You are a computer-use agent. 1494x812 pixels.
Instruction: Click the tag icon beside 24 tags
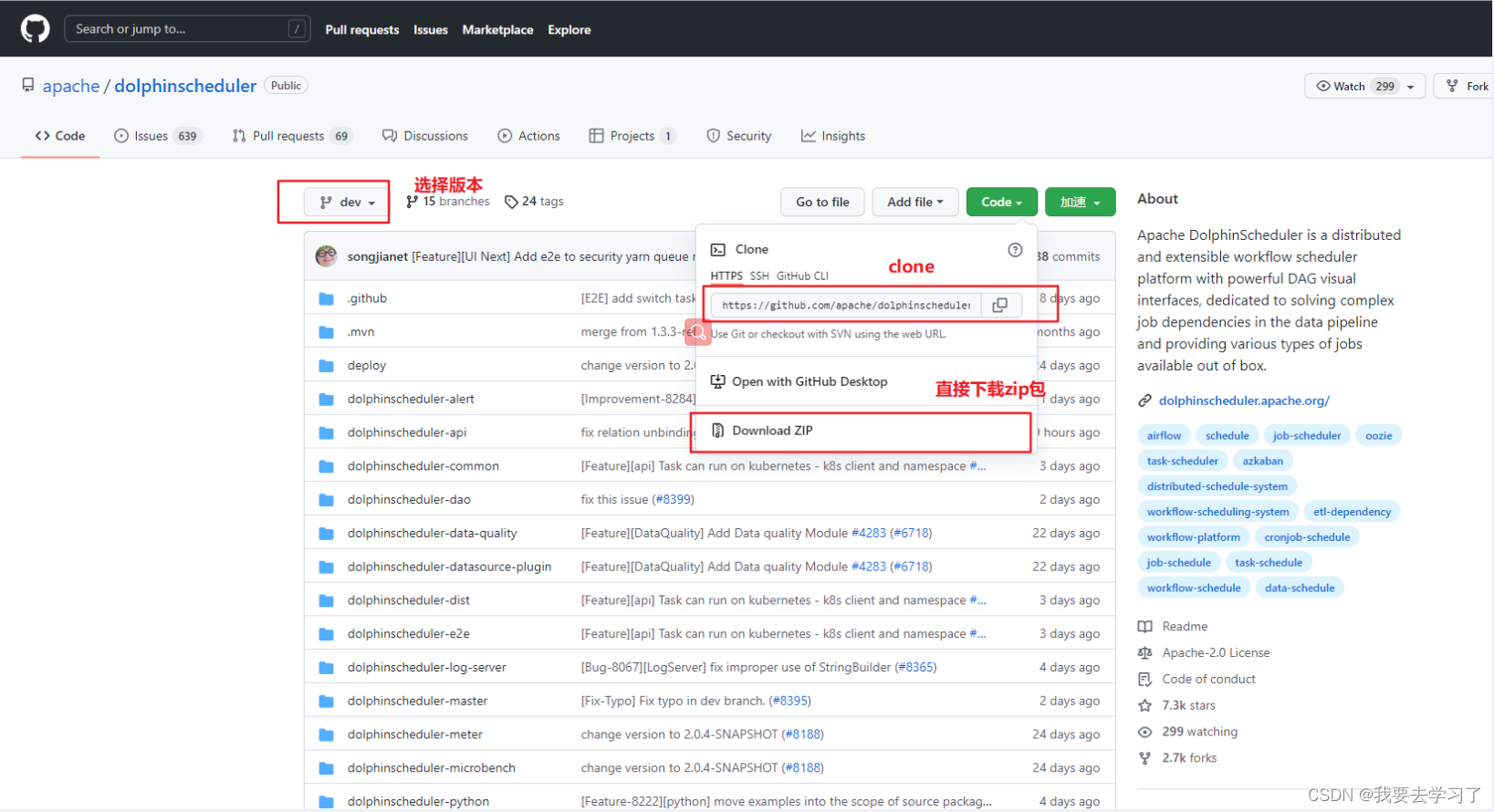pyautogui.click(x=511, y=202)
